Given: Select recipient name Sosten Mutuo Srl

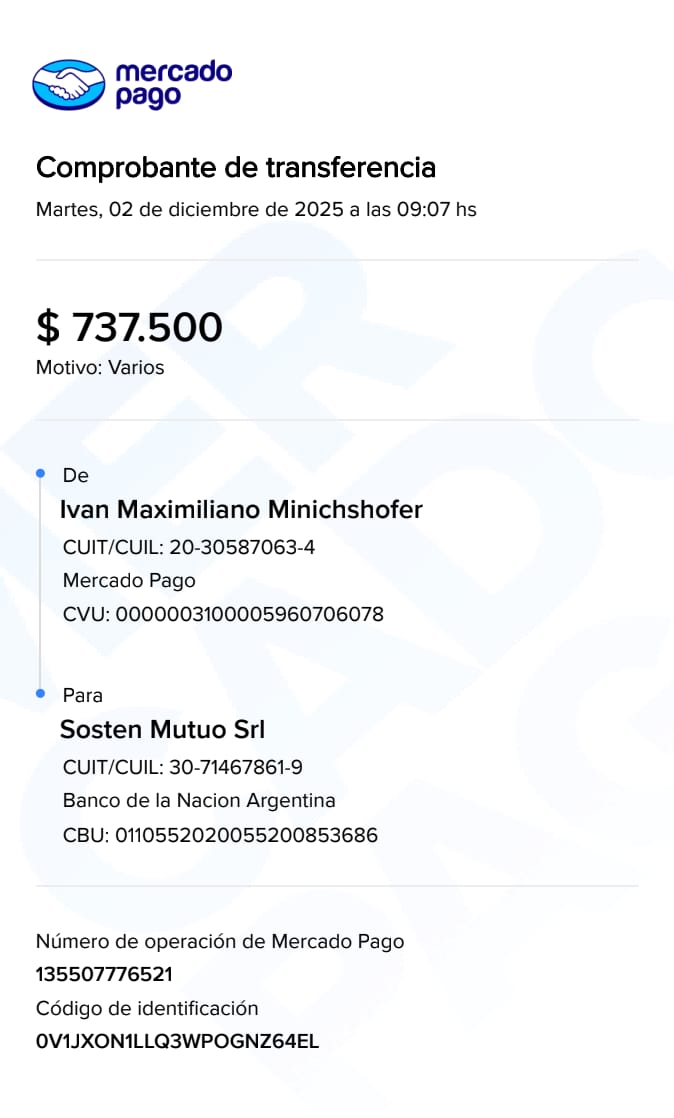Looking at the screenshot, I should tap(162, 729).
